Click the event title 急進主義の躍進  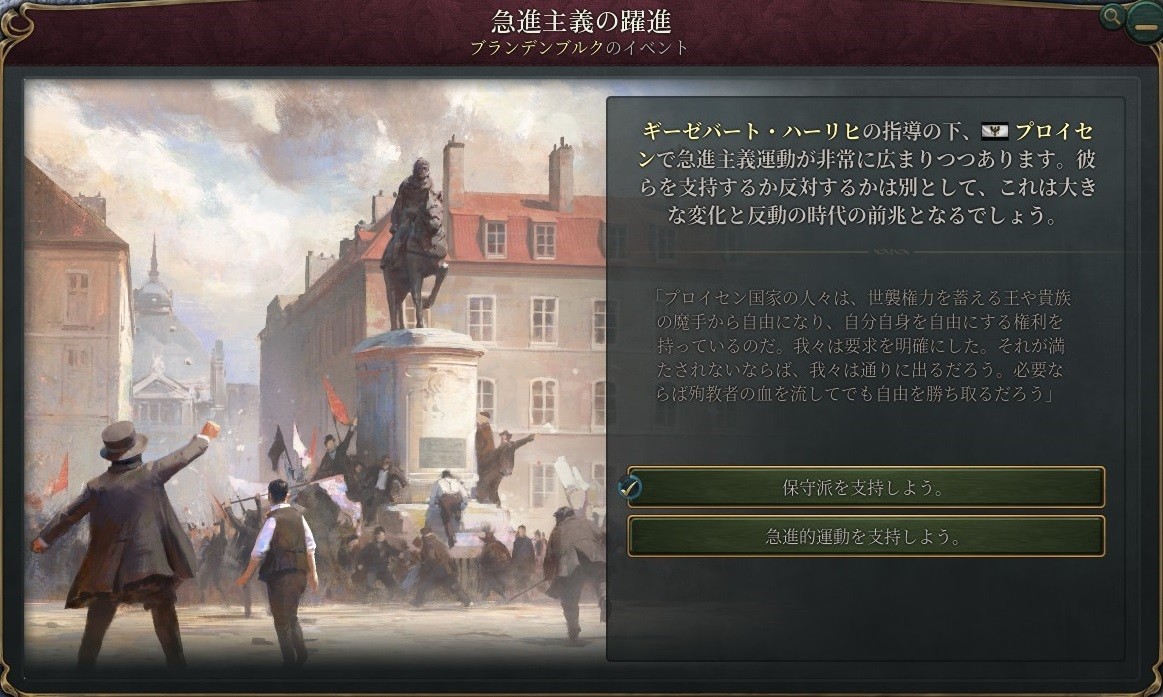click(581, 21)
